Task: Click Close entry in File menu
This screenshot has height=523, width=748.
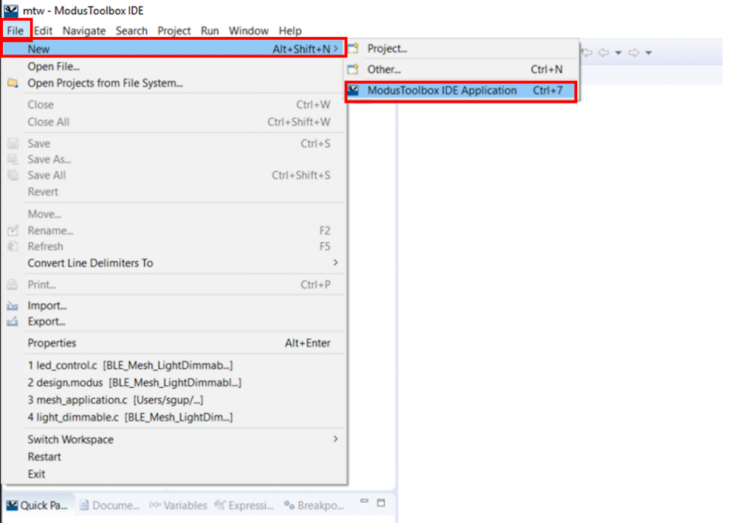Action: click(x=174, y=105)
